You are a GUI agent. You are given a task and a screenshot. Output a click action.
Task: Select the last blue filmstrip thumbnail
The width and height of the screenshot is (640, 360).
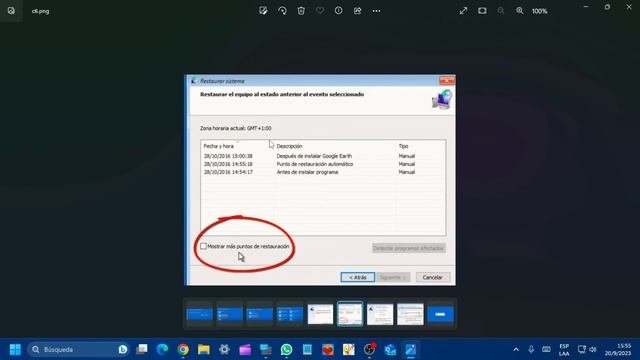point(440,314)
